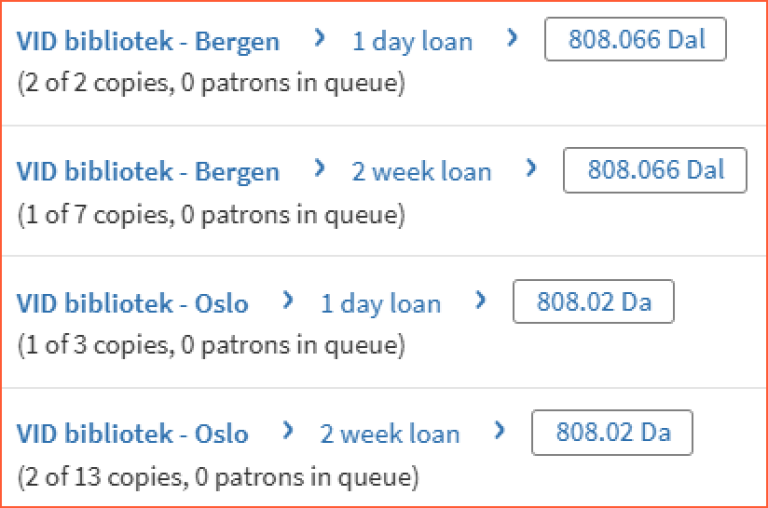Screen dimensions: 768x508
Task: Open VID bibliotek - Oslo link with 2 week loan
Action: tap(132, 434)
